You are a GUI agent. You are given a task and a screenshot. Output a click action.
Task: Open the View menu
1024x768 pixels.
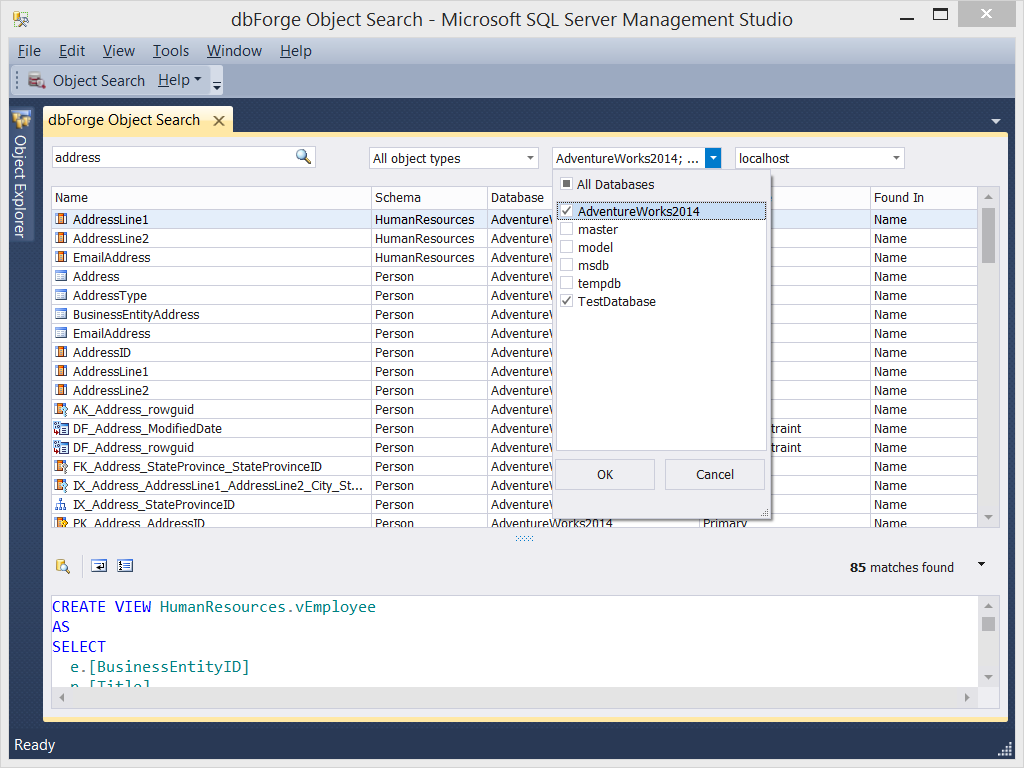[x=118, y=51]
